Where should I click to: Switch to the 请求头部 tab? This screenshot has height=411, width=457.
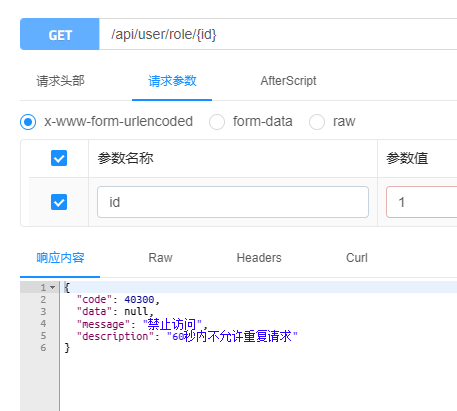point(60,81)
